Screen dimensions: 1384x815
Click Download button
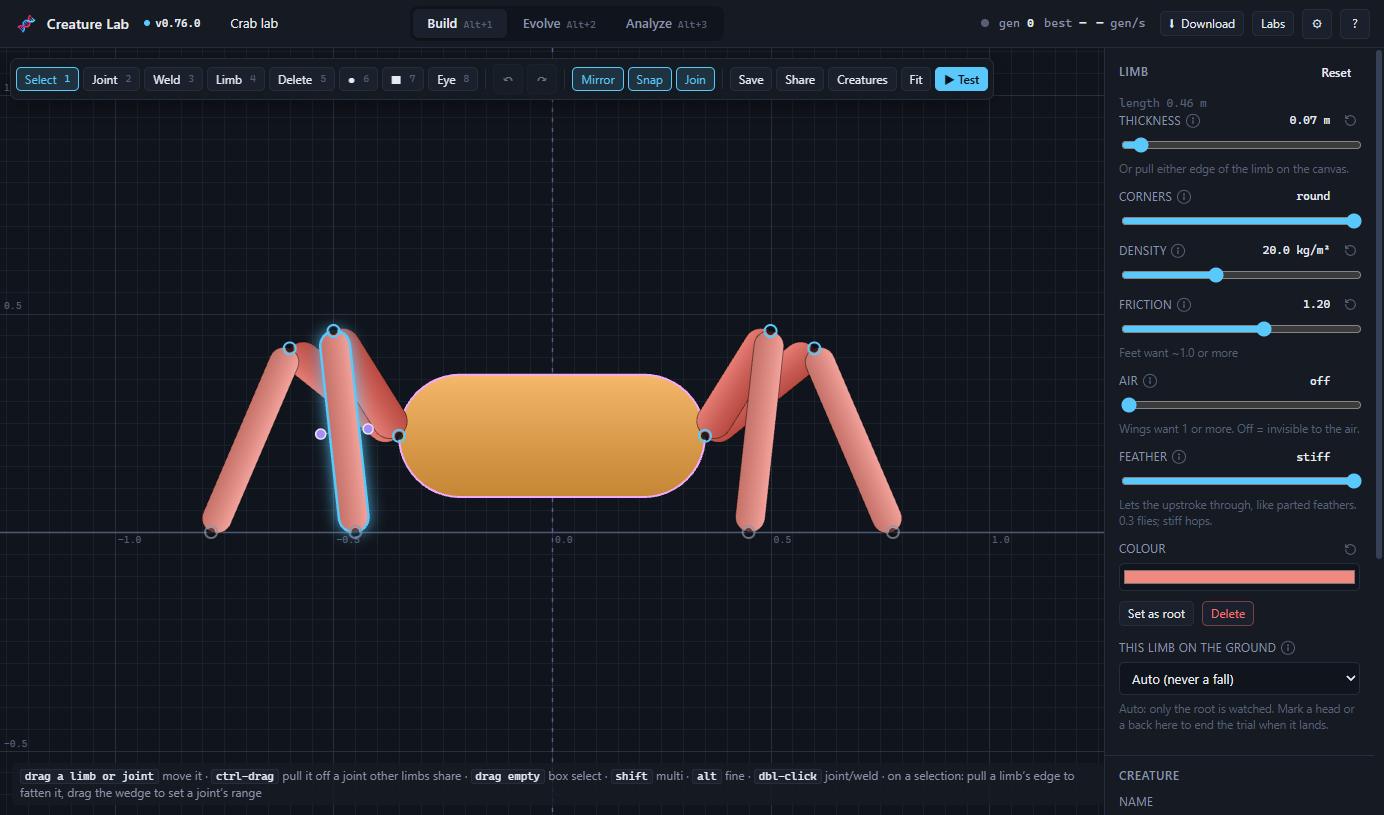[x=1201, y=24]
